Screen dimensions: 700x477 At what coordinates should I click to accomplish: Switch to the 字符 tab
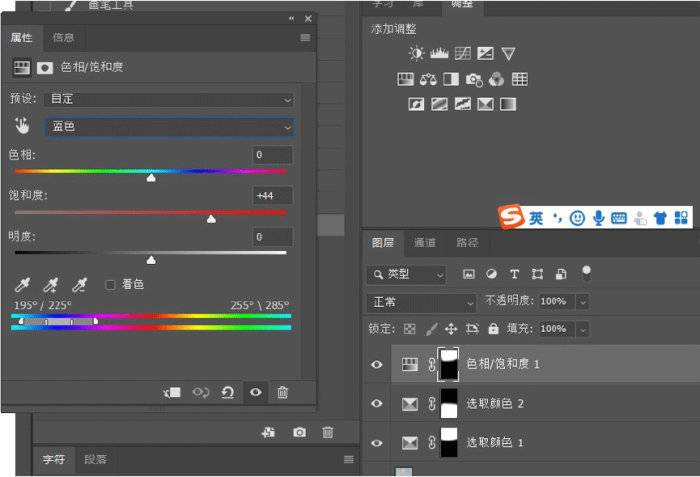tap(54, 460)
